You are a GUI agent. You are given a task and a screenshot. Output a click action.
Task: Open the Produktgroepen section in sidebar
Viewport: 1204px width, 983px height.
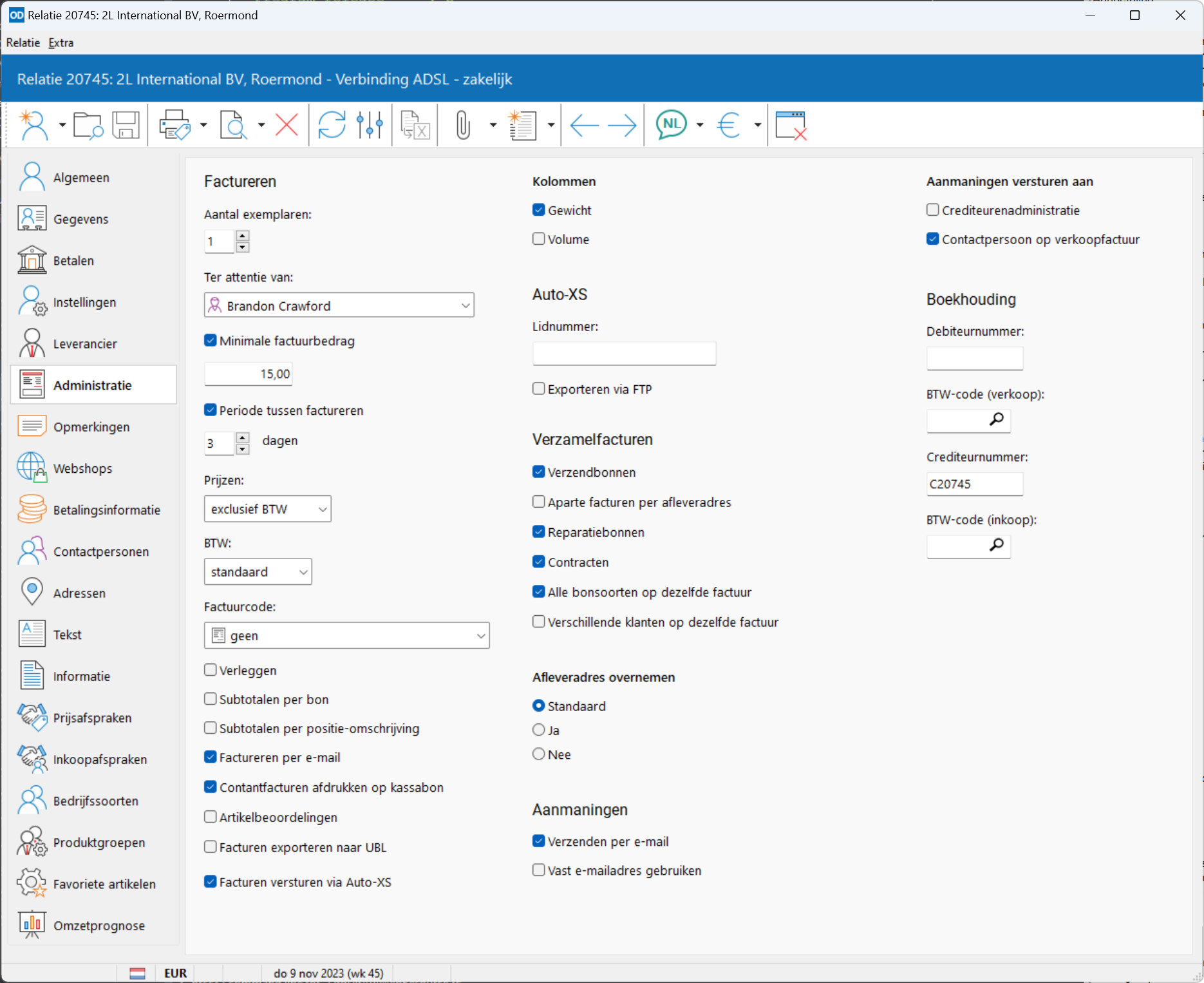[x=94, y=842]
